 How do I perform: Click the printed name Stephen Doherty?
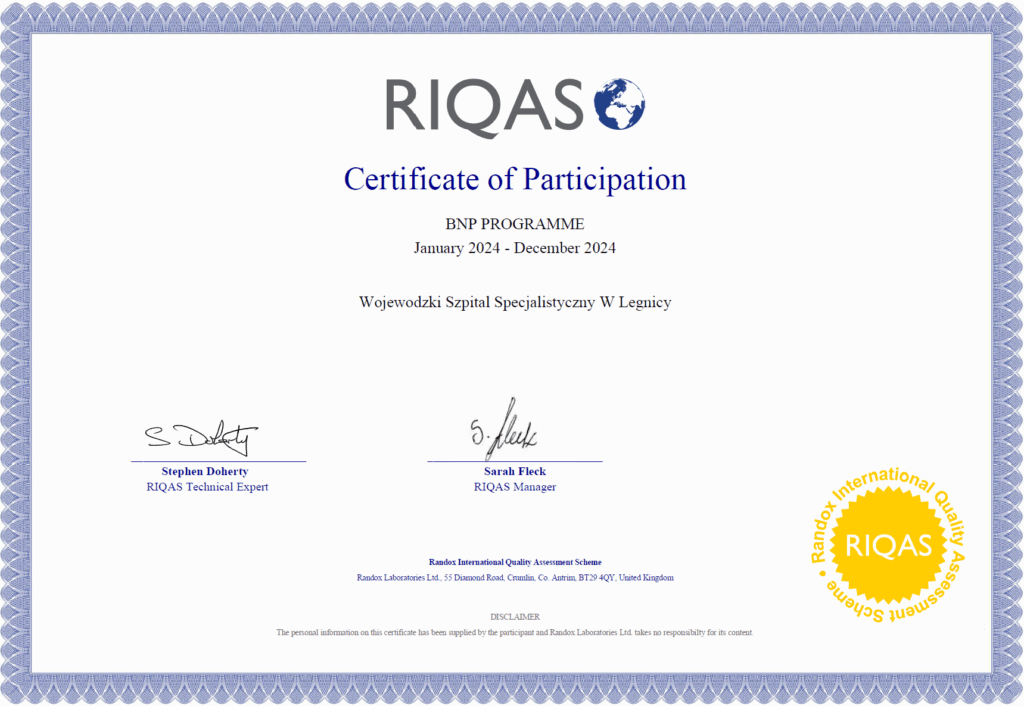[205, 471]
